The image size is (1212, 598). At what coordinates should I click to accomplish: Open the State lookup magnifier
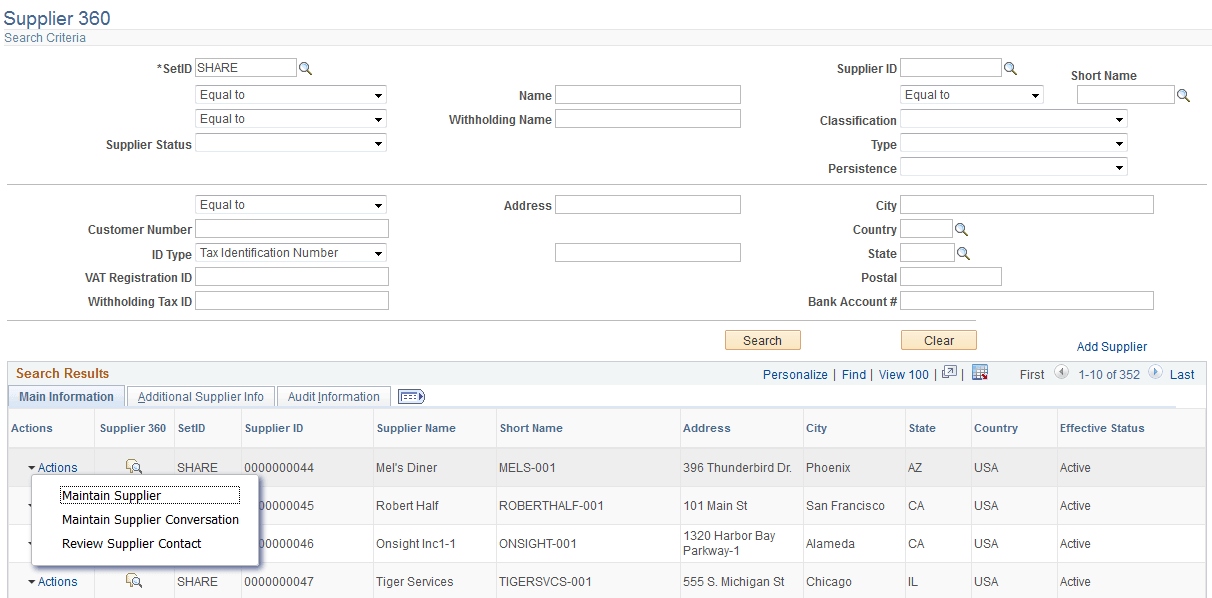click(961, 252)
